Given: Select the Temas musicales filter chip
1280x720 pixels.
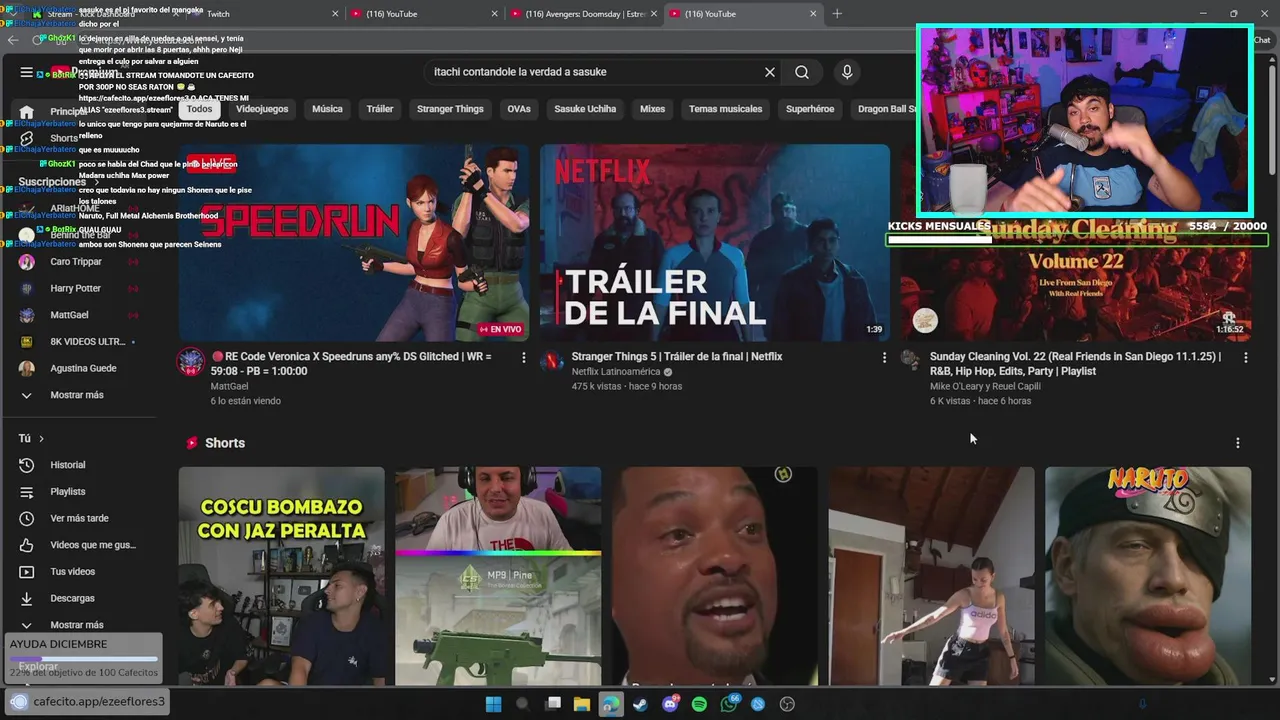Looking at the screenshot, I should (x=725, y=109).
